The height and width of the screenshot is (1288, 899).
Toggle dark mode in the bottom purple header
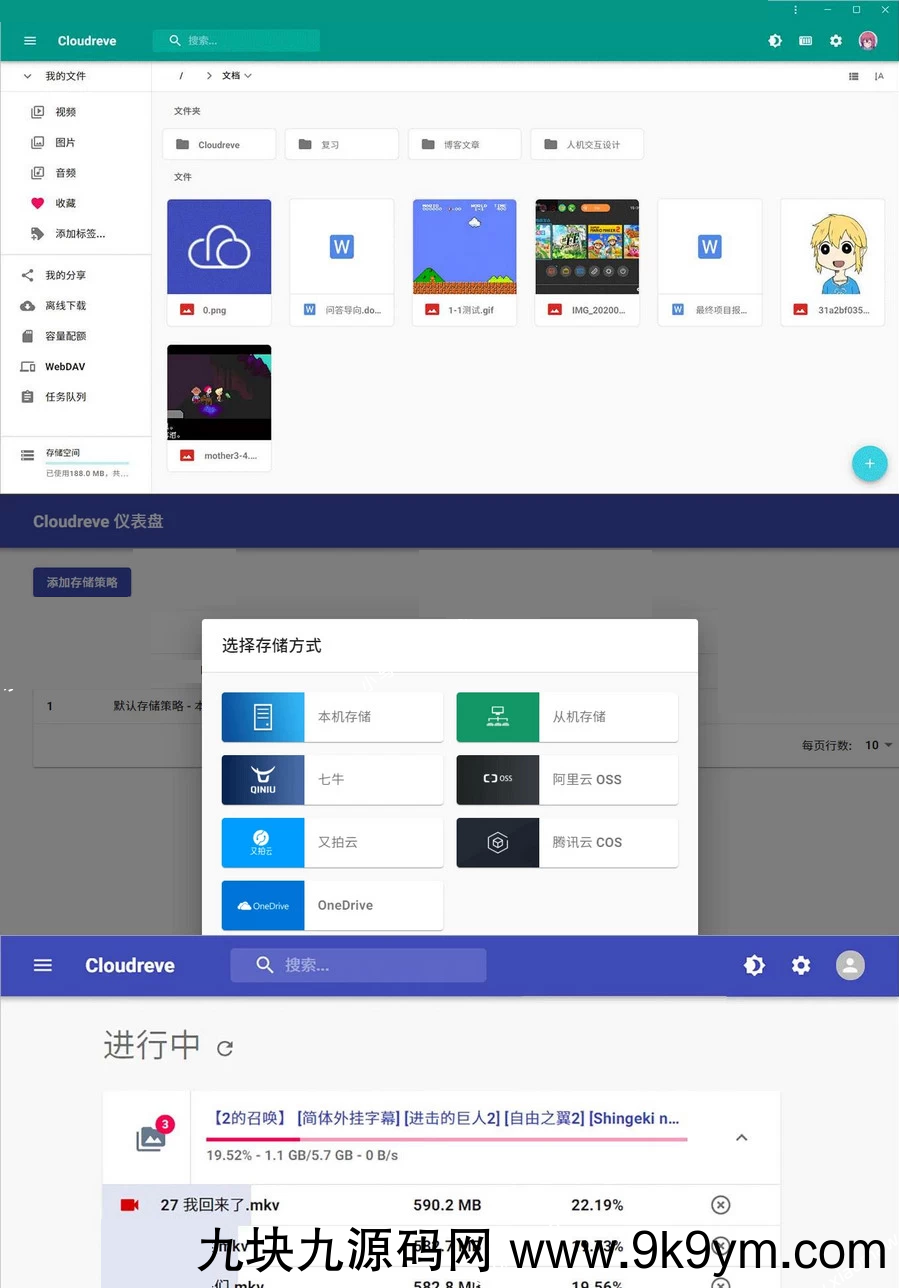click(754, 965)
